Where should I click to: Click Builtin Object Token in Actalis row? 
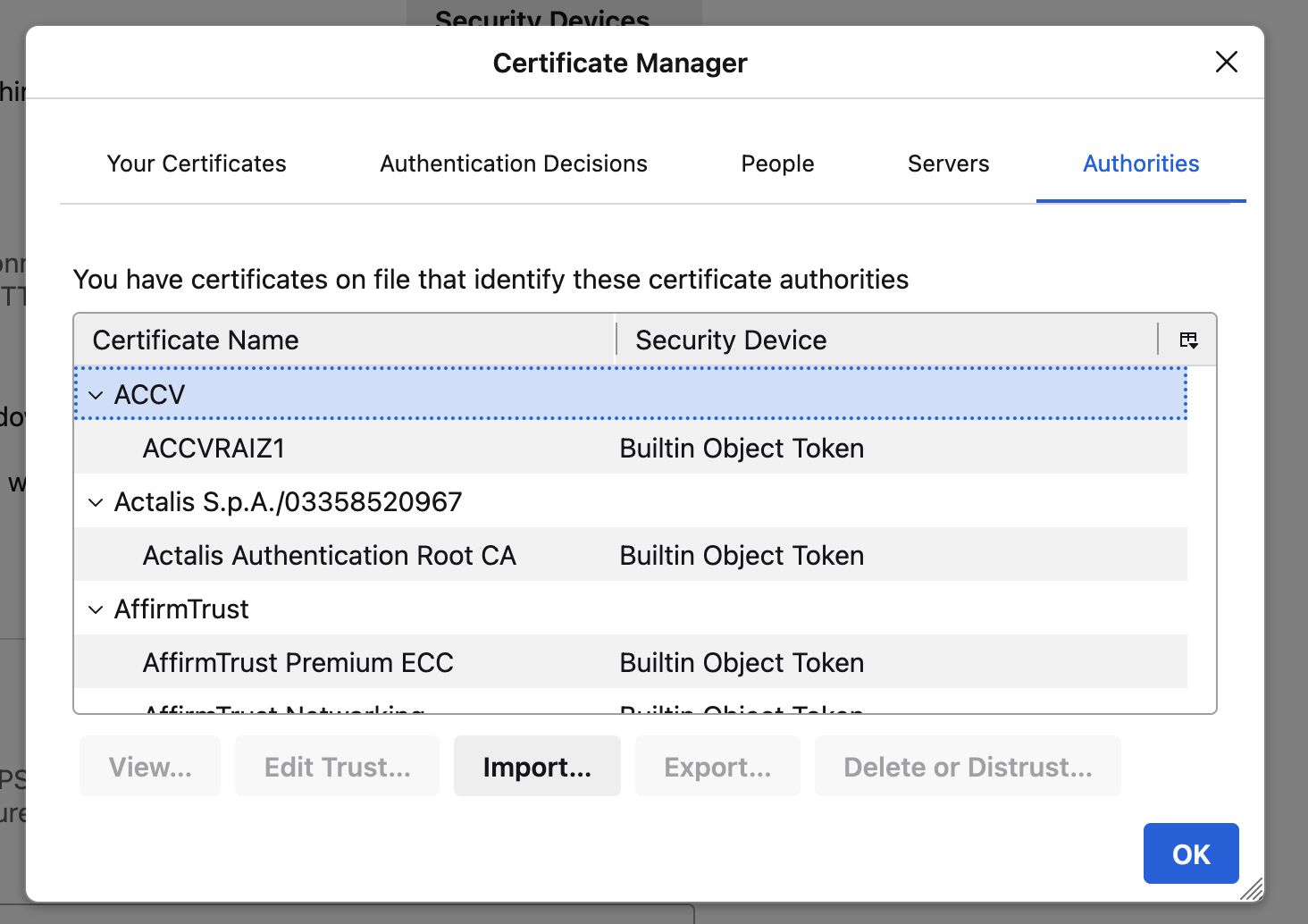742,555
